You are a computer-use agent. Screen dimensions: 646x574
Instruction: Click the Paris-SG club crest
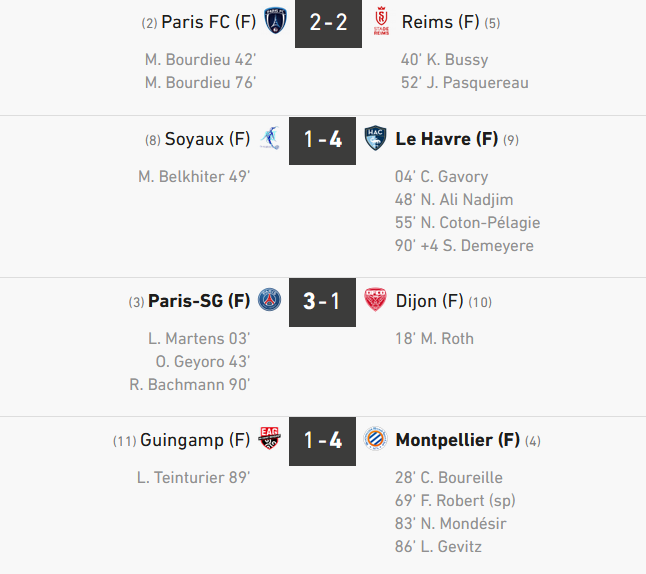click(x=269, y=300)
